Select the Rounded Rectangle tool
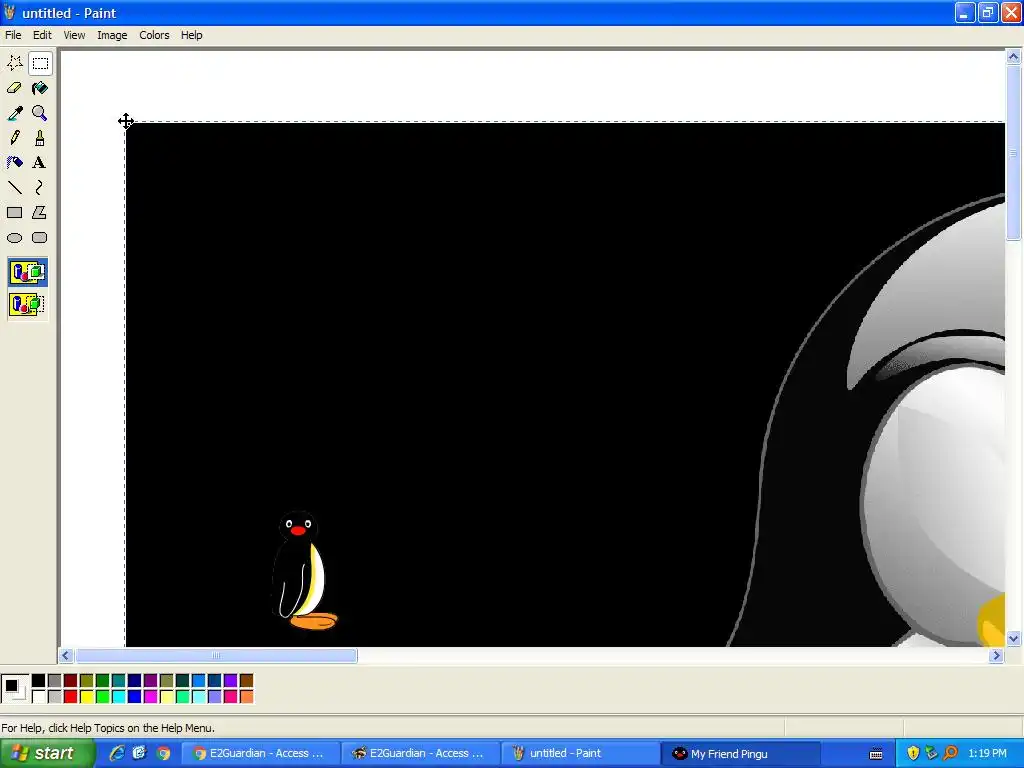Viewport: 1024px width, 768px height. [40, 238]
